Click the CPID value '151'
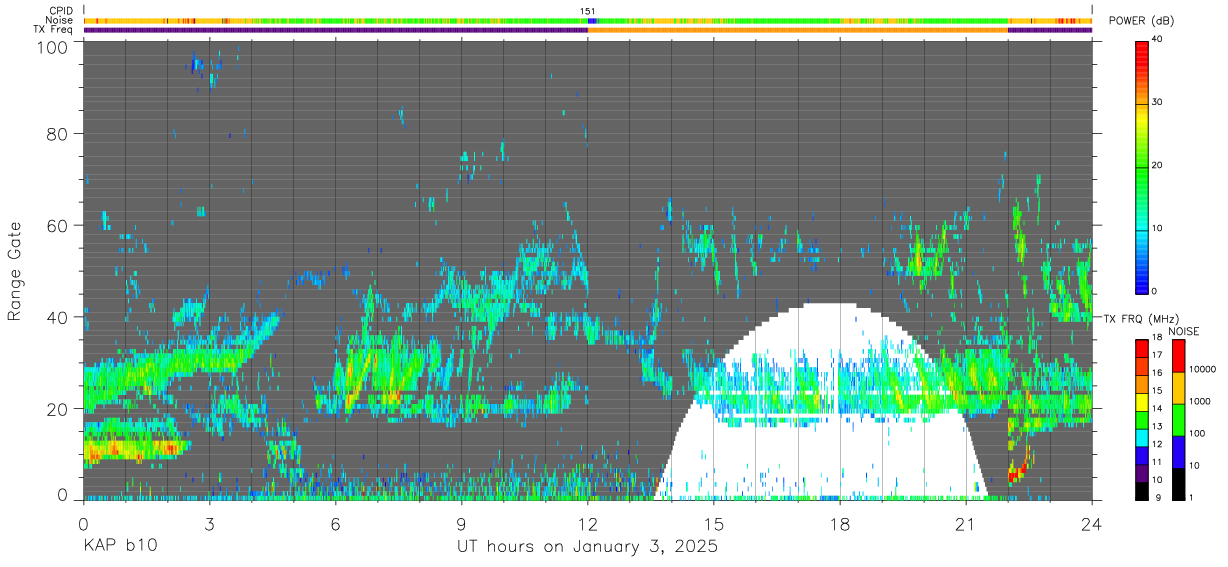The image size is (1228, 567). (x=588, y=11)
